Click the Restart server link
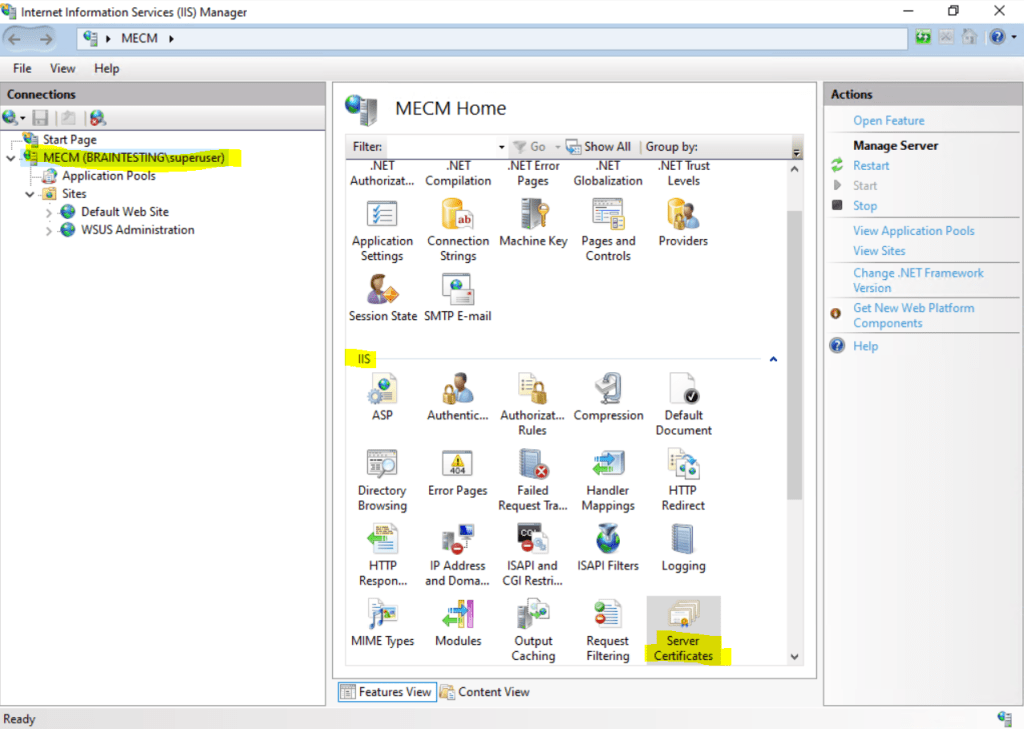 (871, 166)
